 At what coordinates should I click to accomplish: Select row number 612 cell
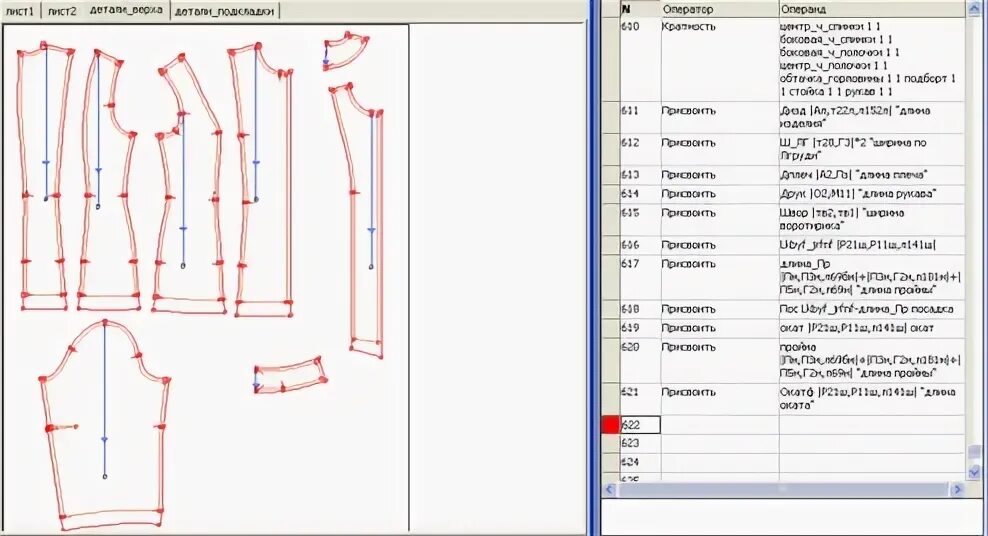click(640, 149)
